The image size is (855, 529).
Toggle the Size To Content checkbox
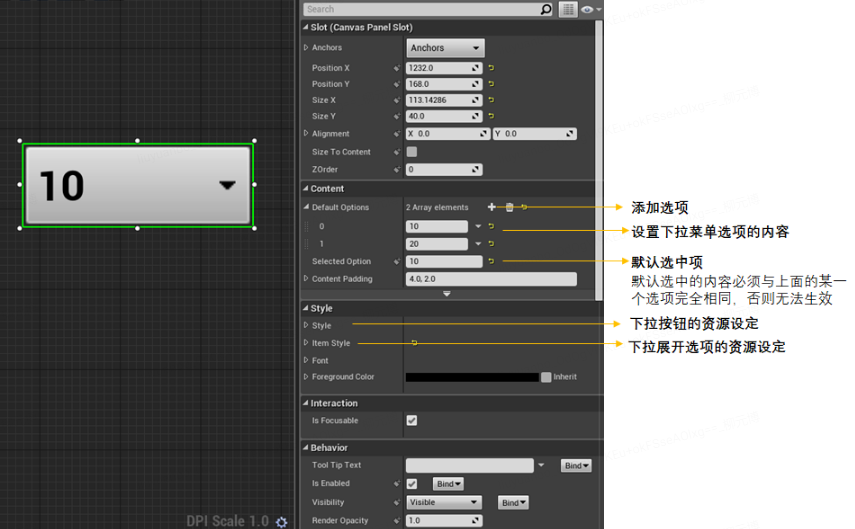point(412,152)
